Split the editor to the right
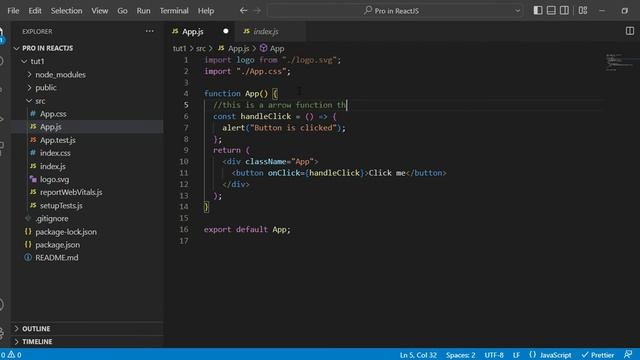The height and width of the screenshot is (360, 640). click(x=630, y=31)
